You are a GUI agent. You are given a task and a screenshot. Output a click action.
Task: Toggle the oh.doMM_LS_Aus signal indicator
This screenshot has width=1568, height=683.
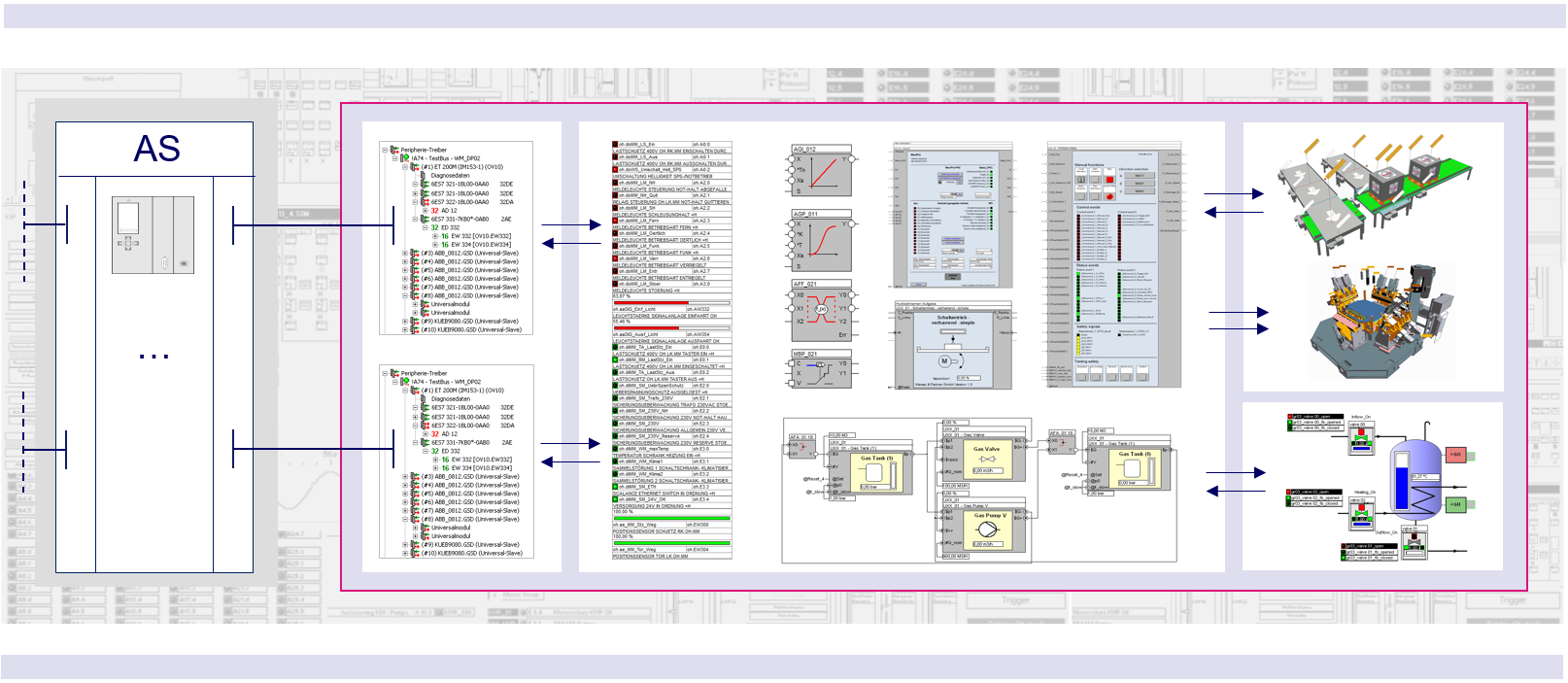[x=615, y=157]
